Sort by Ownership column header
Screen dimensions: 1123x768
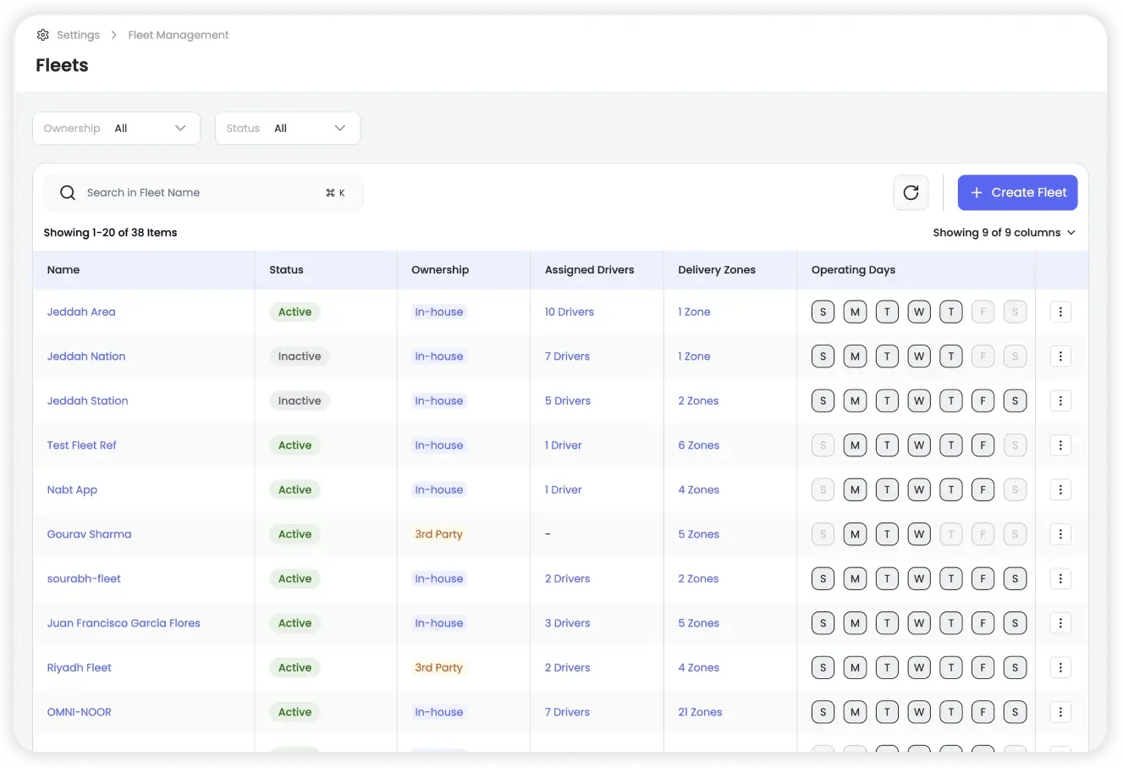(440, 269)
